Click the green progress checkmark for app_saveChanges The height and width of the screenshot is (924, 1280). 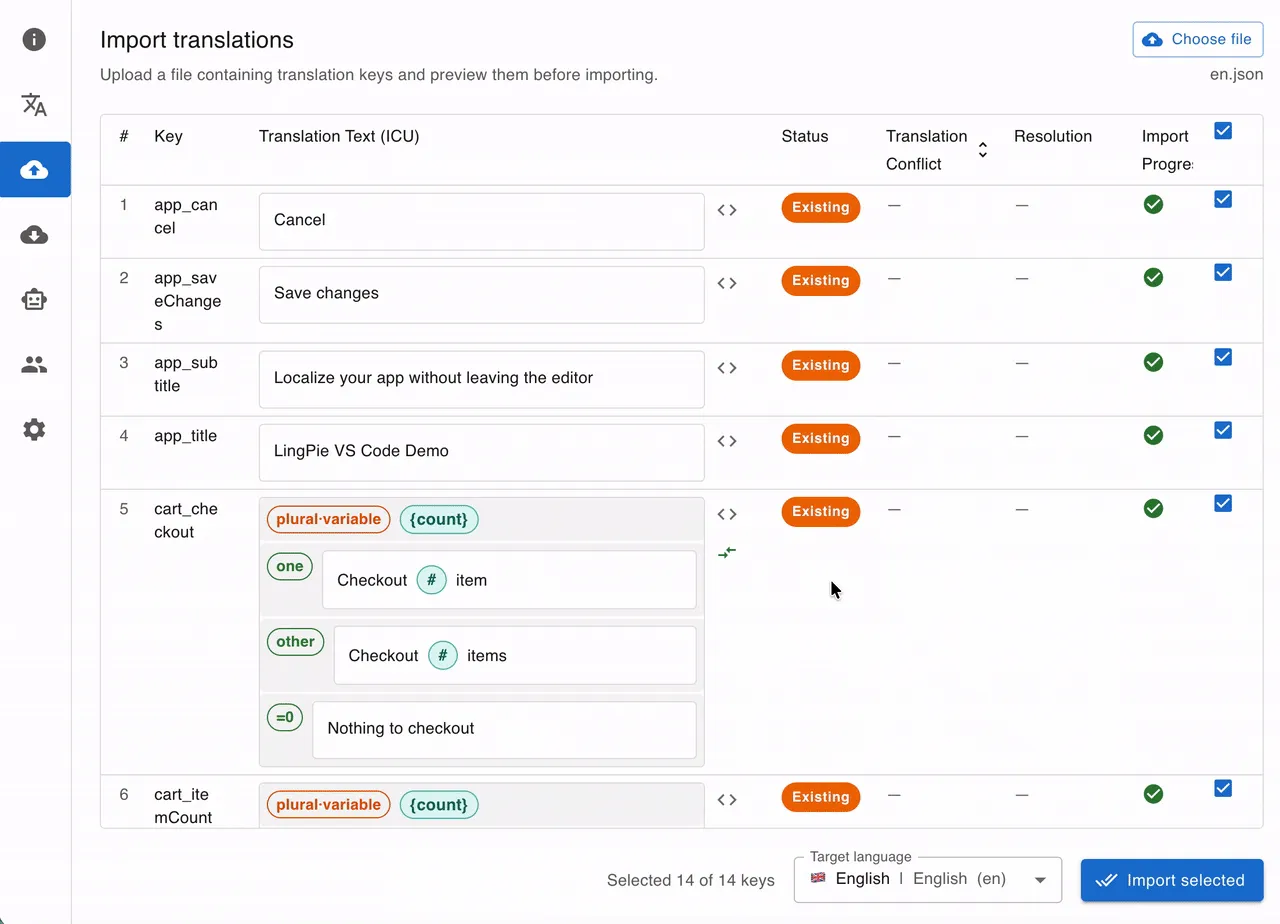(x=1153, y=277)
